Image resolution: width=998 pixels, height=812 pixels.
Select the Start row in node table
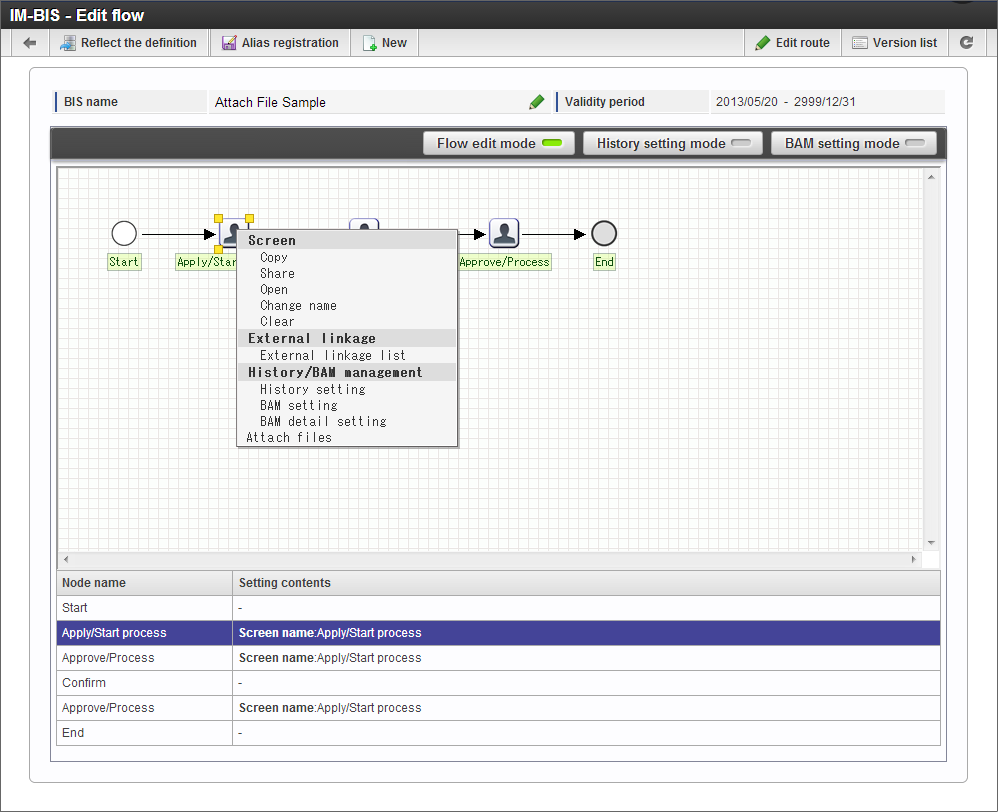coord(498,608)
